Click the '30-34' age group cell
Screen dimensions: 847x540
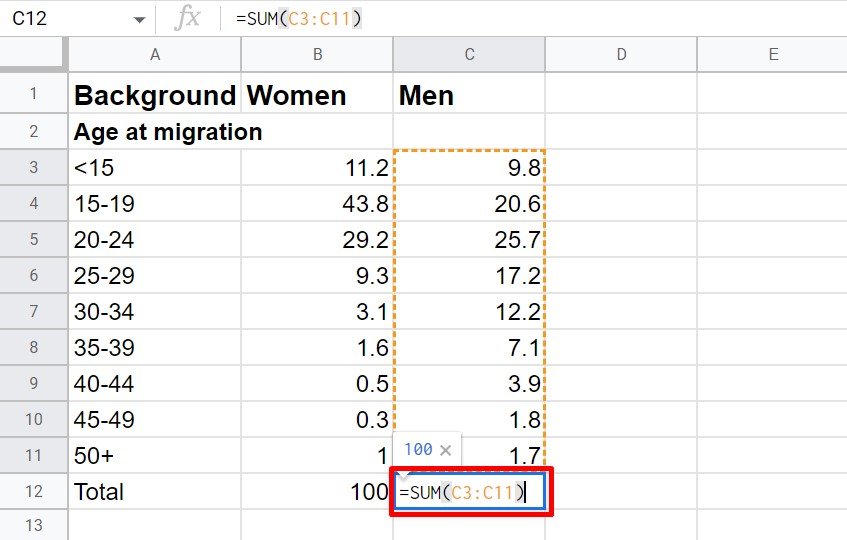coord(154,311)
